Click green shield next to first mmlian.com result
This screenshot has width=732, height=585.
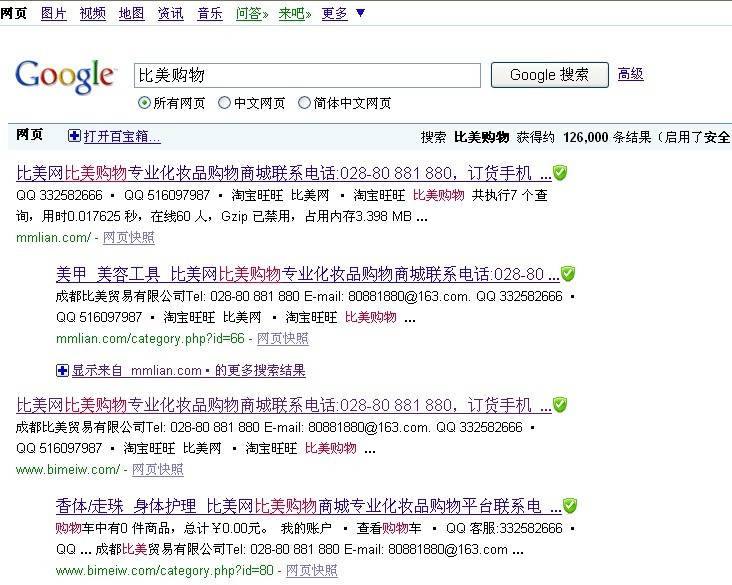(560, 173)
